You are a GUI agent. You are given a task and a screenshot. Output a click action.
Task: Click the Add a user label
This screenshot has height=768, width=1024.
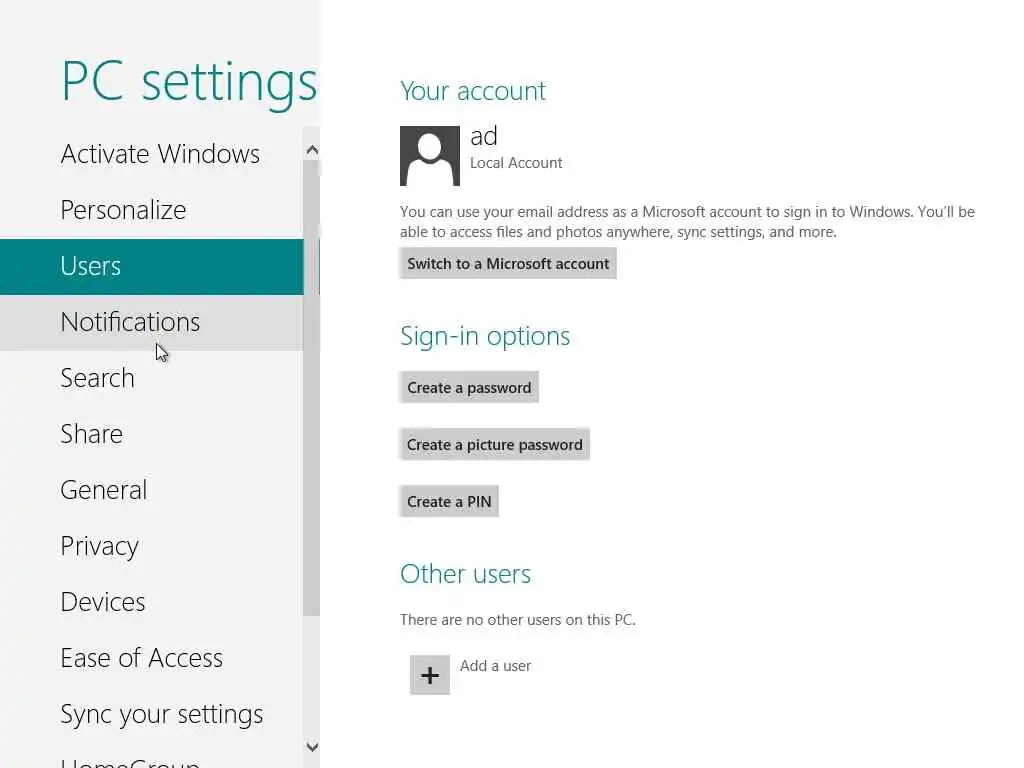(496, 666)
